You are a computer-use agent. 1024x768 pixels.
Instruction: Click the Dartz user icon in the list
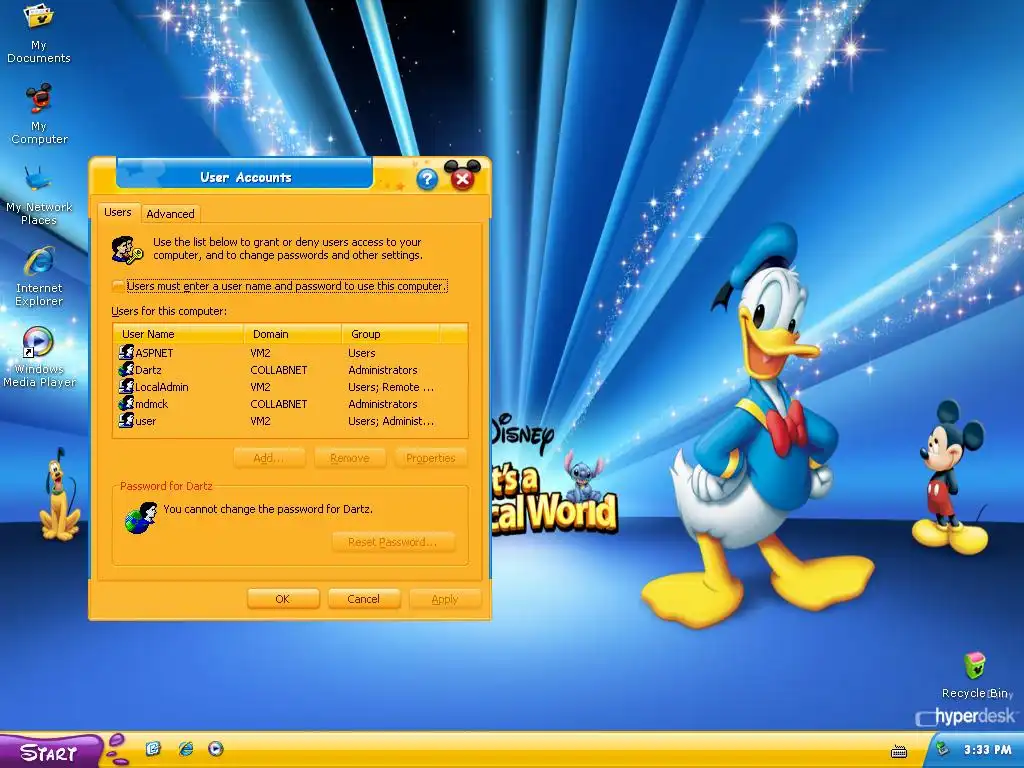point(126,370)
